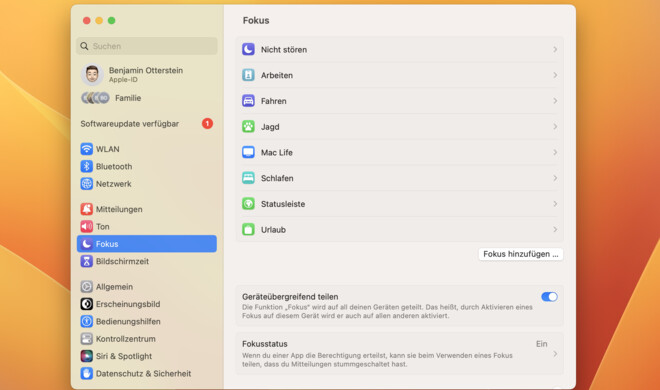Click Fokusstatus Ein value
This screenshot has height=390, width=660.
(x=541, y=344)
